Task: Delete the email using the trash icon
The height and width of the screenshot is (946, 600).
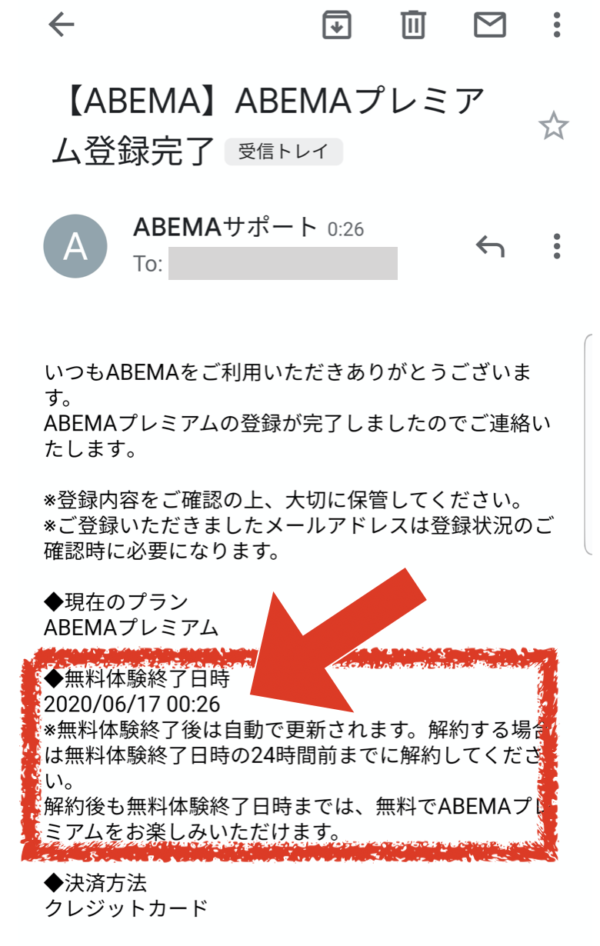Action: click(413, 25)
